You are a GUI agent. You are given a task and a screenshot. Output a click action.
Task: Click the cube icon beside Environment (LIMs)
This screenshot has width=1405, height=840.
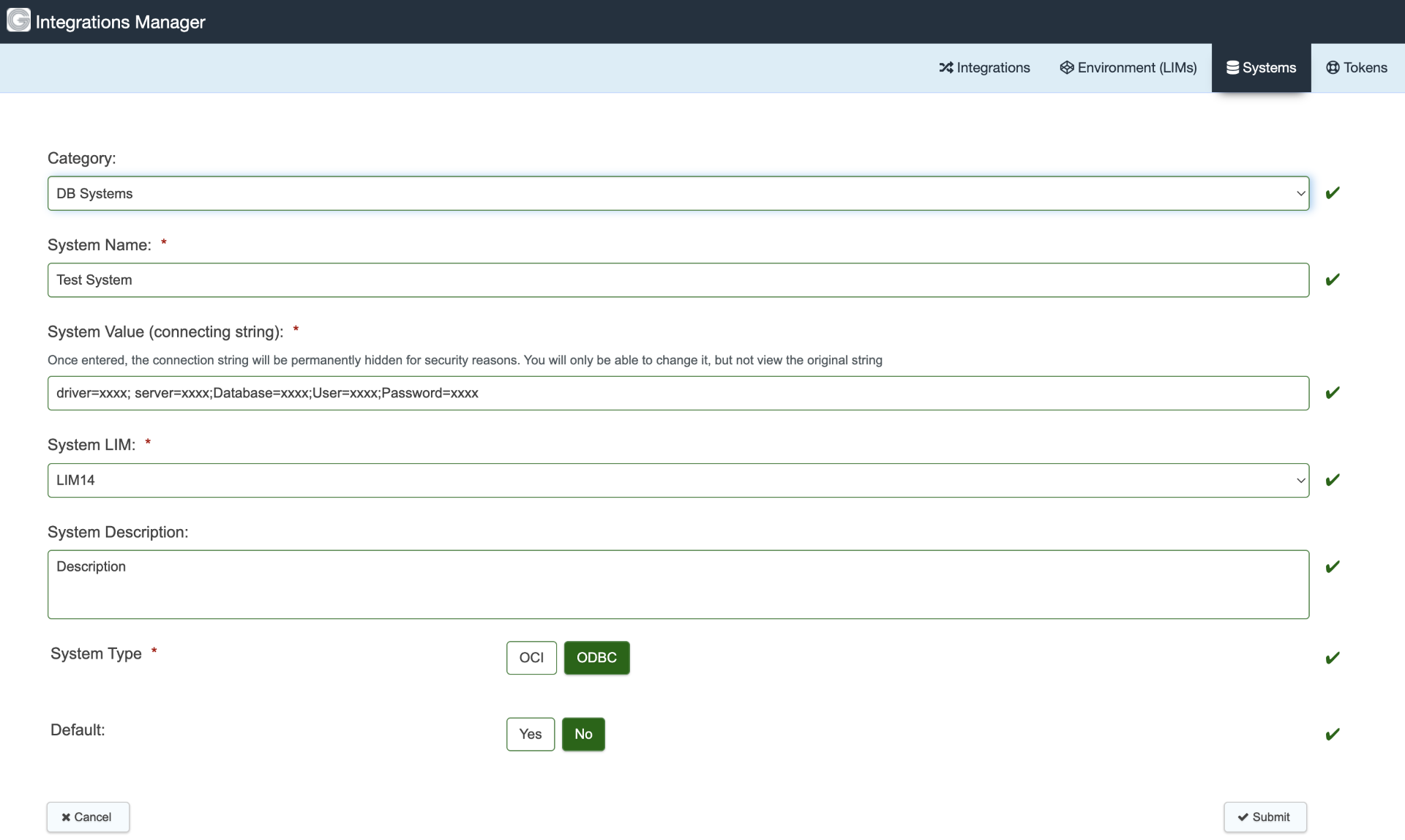point(1067,67)
